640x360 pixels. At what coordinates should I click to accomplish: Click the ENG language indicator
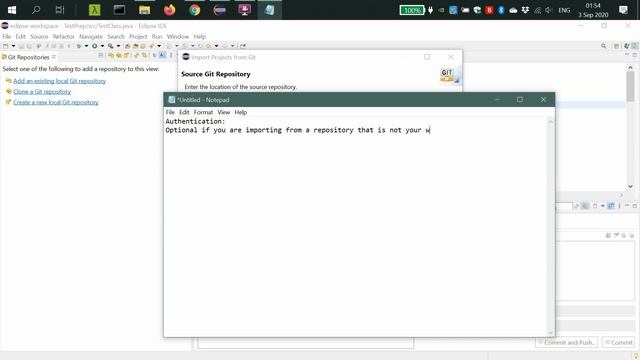pyautogui.click(x=564, y=10)
